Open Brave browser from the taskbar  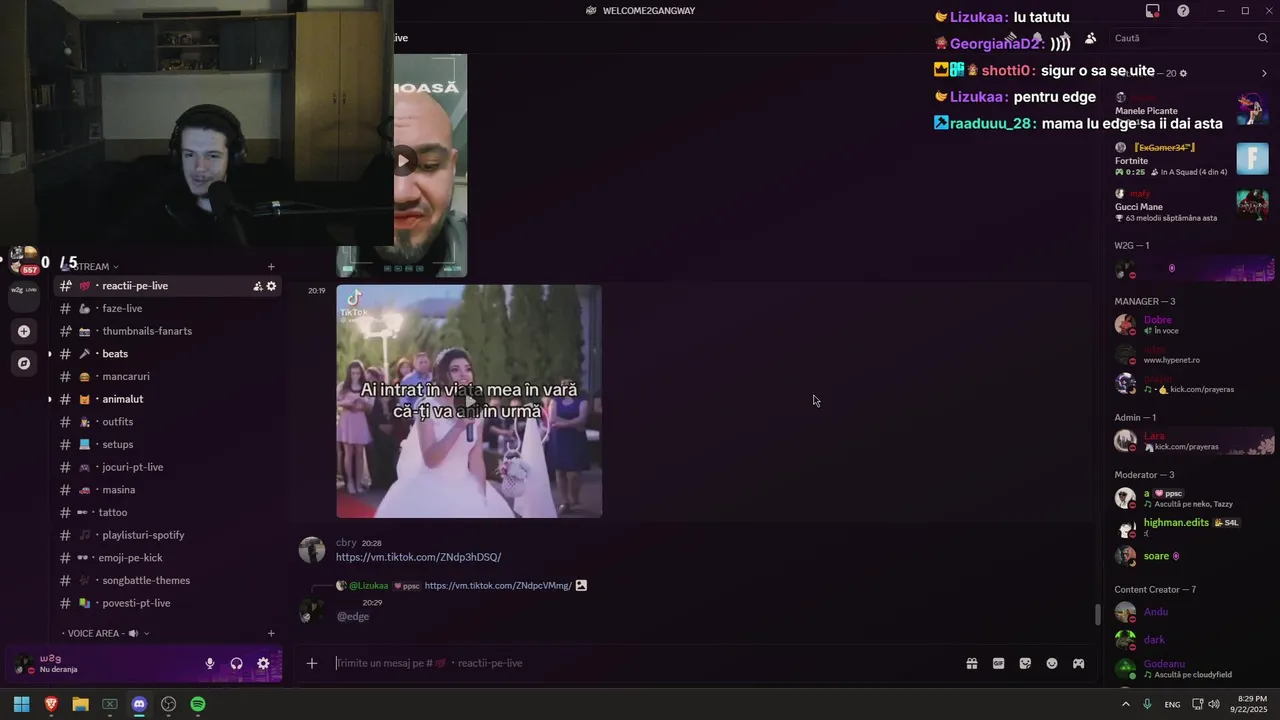click(51, 704)
